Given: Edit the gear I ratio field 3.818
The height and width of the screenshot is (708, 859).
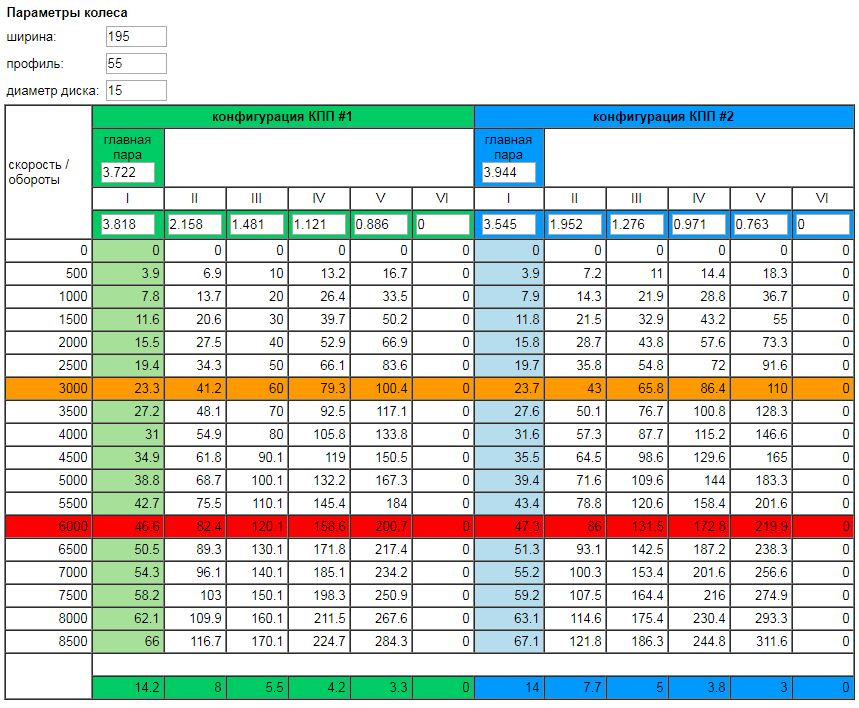Looking at the screenshot, I should pos(127,225).
